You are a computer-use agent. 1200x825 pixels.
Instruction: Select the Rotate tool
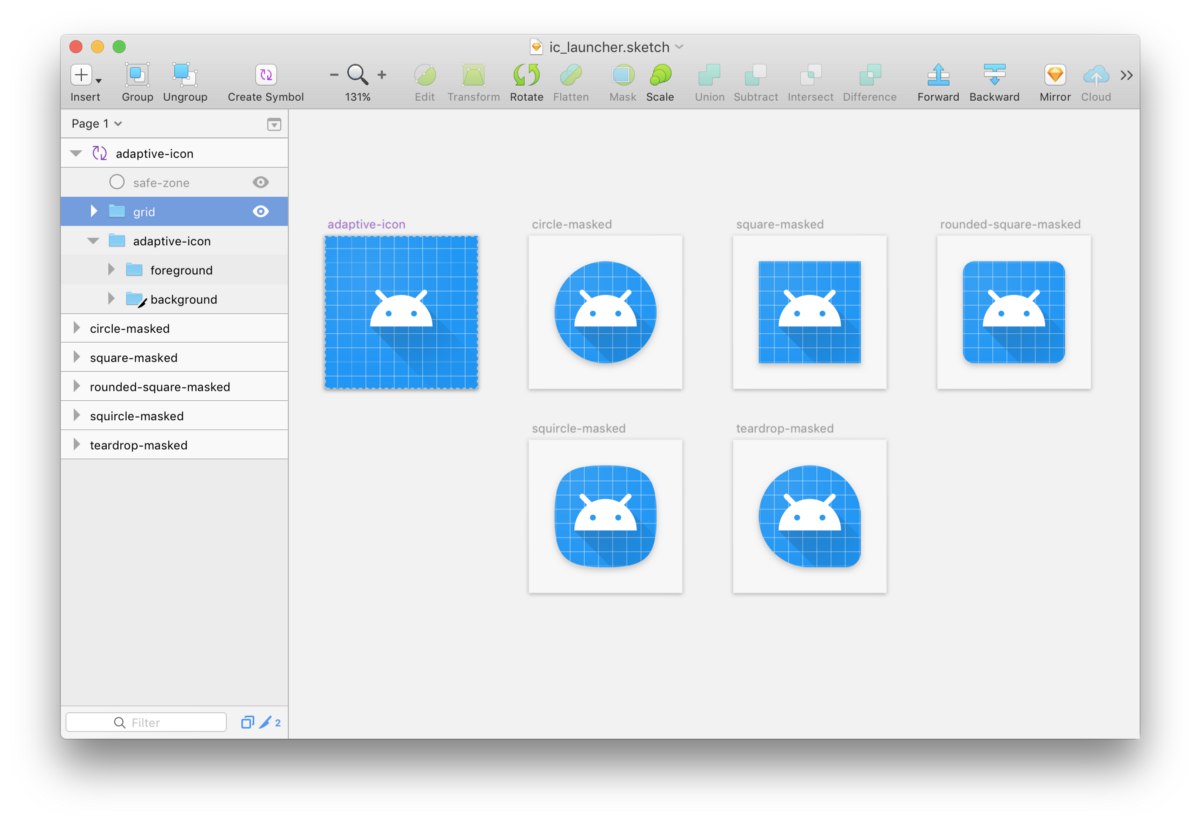tap(526, 75)
